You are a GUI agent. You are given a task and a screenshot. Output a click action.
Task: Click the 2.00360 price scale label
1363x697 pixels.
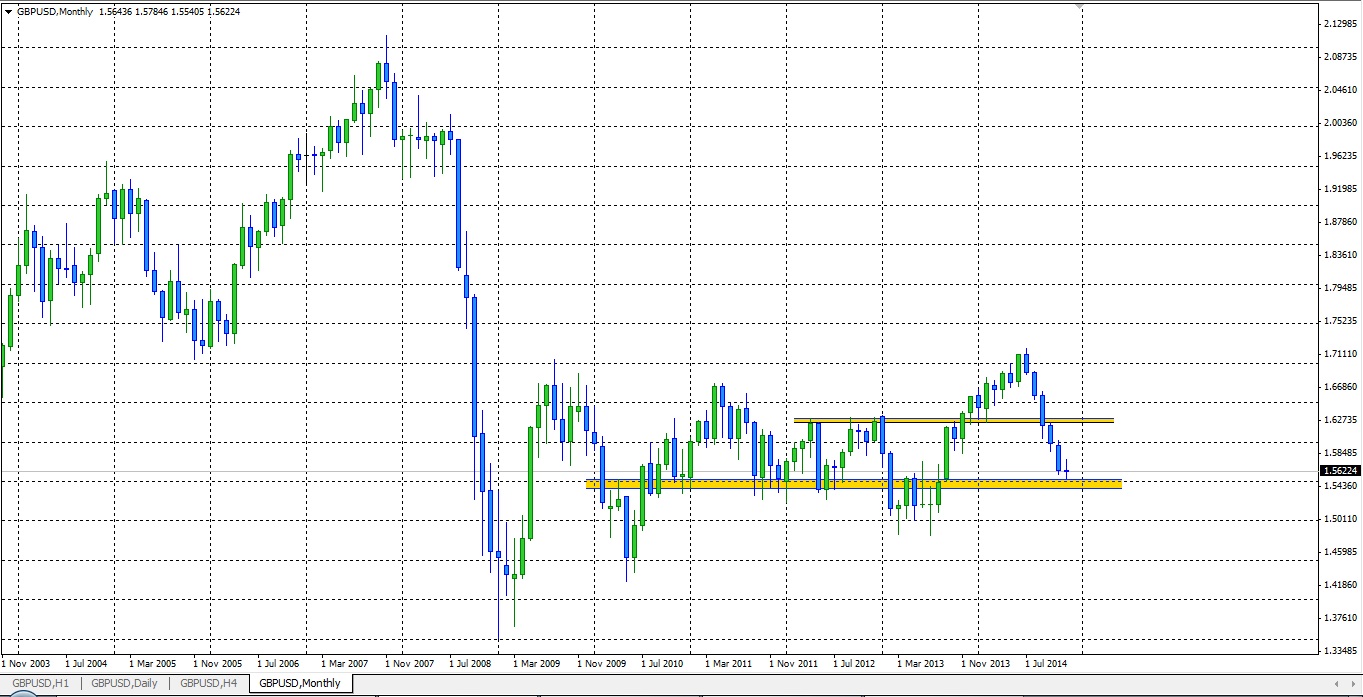pos(1339,123)
